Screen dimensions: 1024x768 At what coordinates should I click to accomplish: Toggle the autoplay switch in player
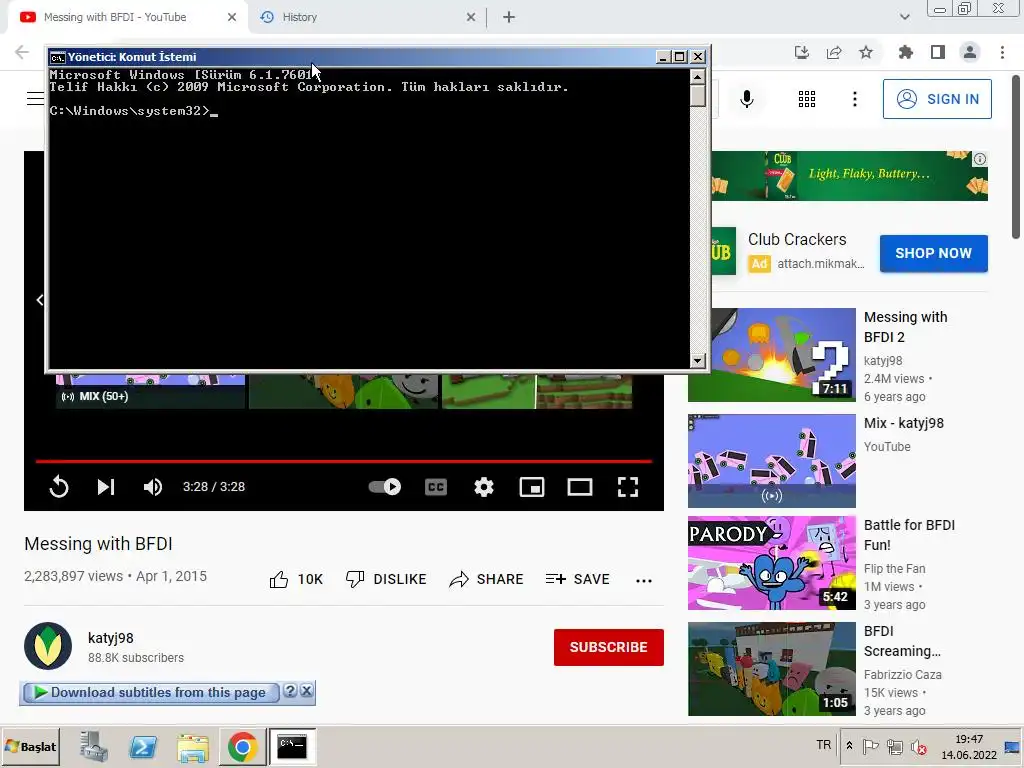click(x=385, y=487)
